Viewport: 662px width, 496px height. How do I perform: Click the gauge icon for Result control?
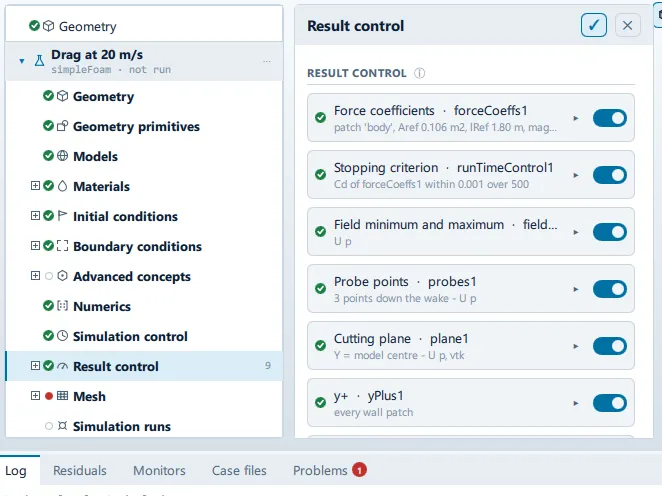click(62, 366)
